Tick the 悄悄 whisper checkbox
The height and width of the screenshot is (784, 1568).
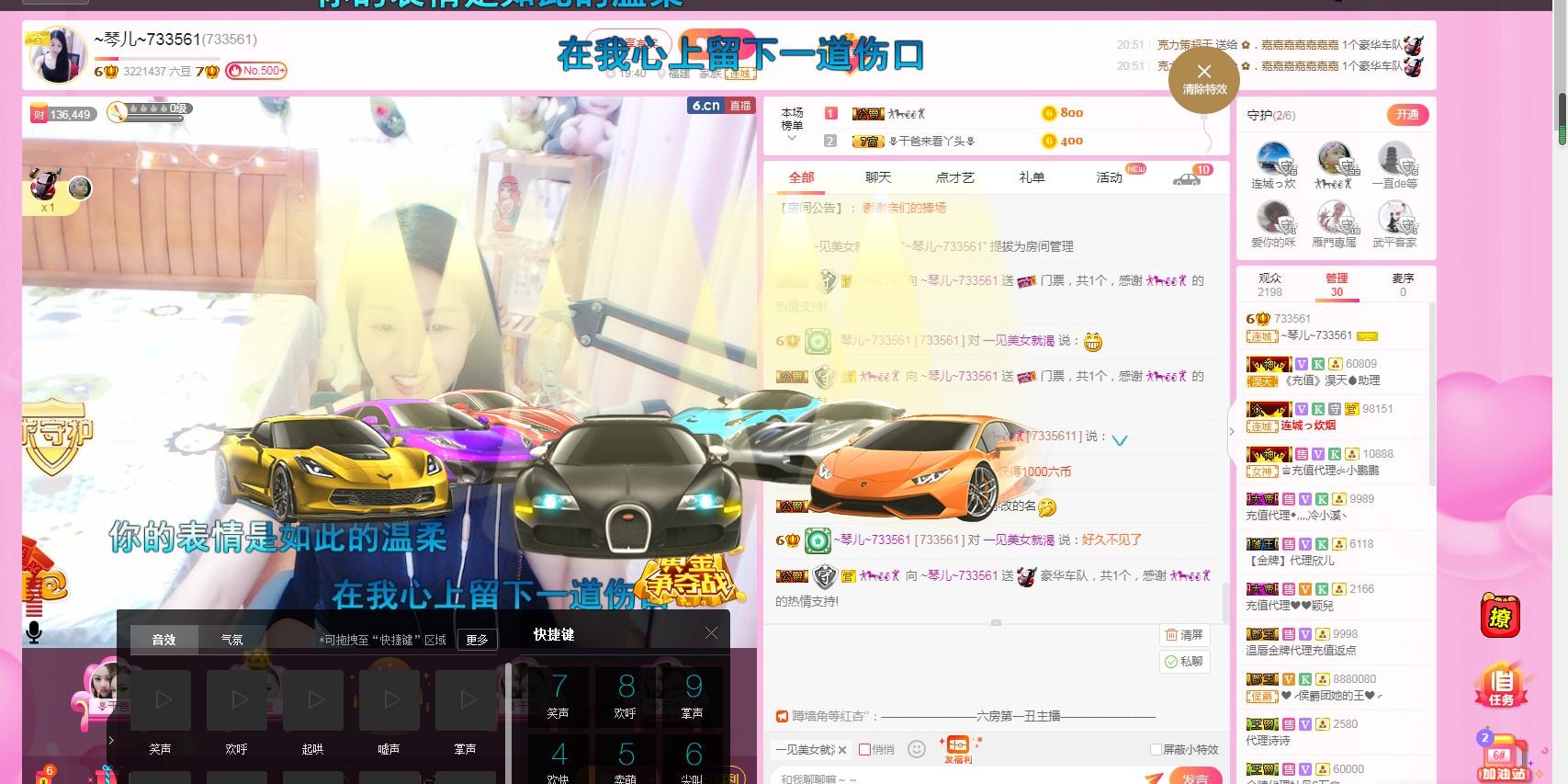point(864,749)
